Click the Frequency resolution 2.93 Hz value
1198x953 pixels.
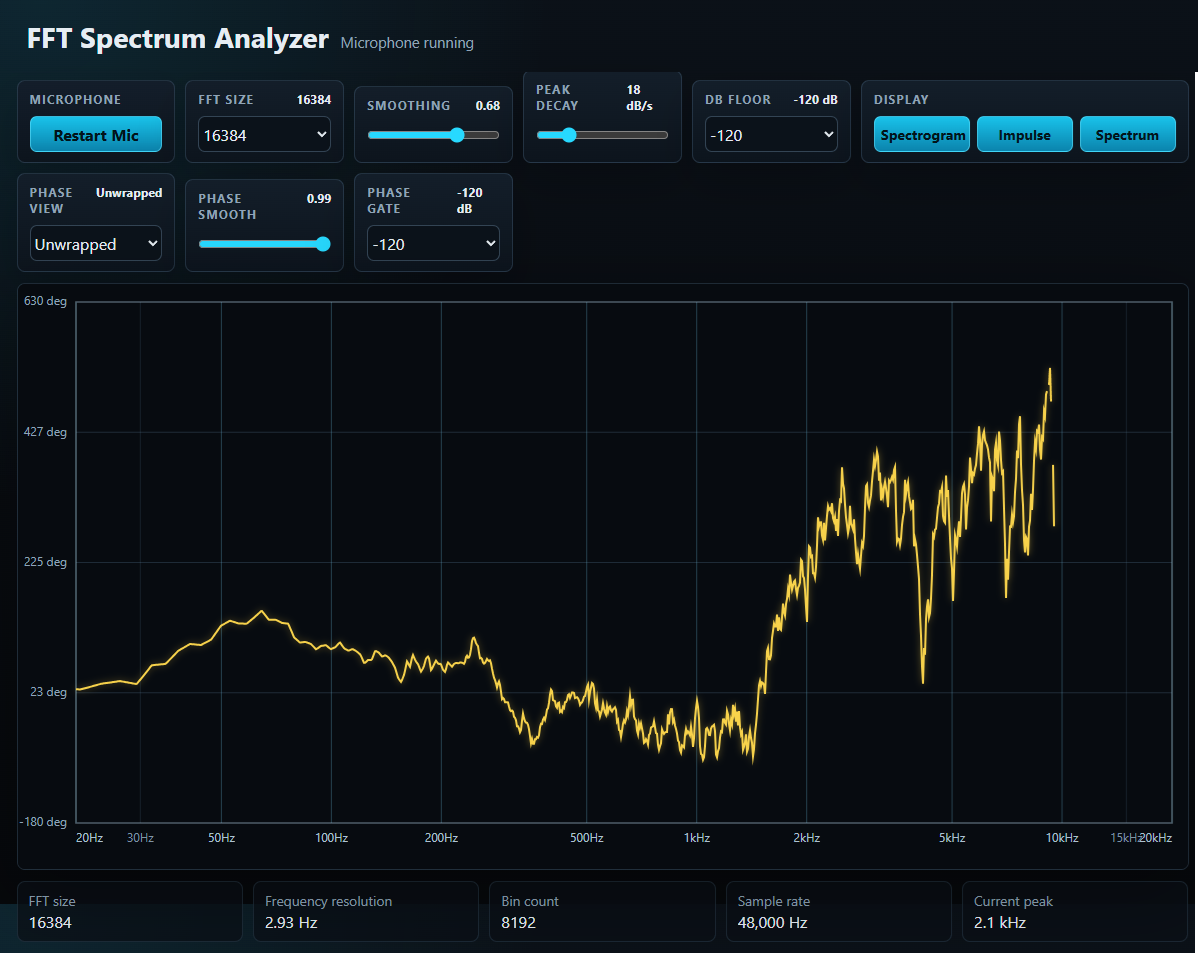291,922
